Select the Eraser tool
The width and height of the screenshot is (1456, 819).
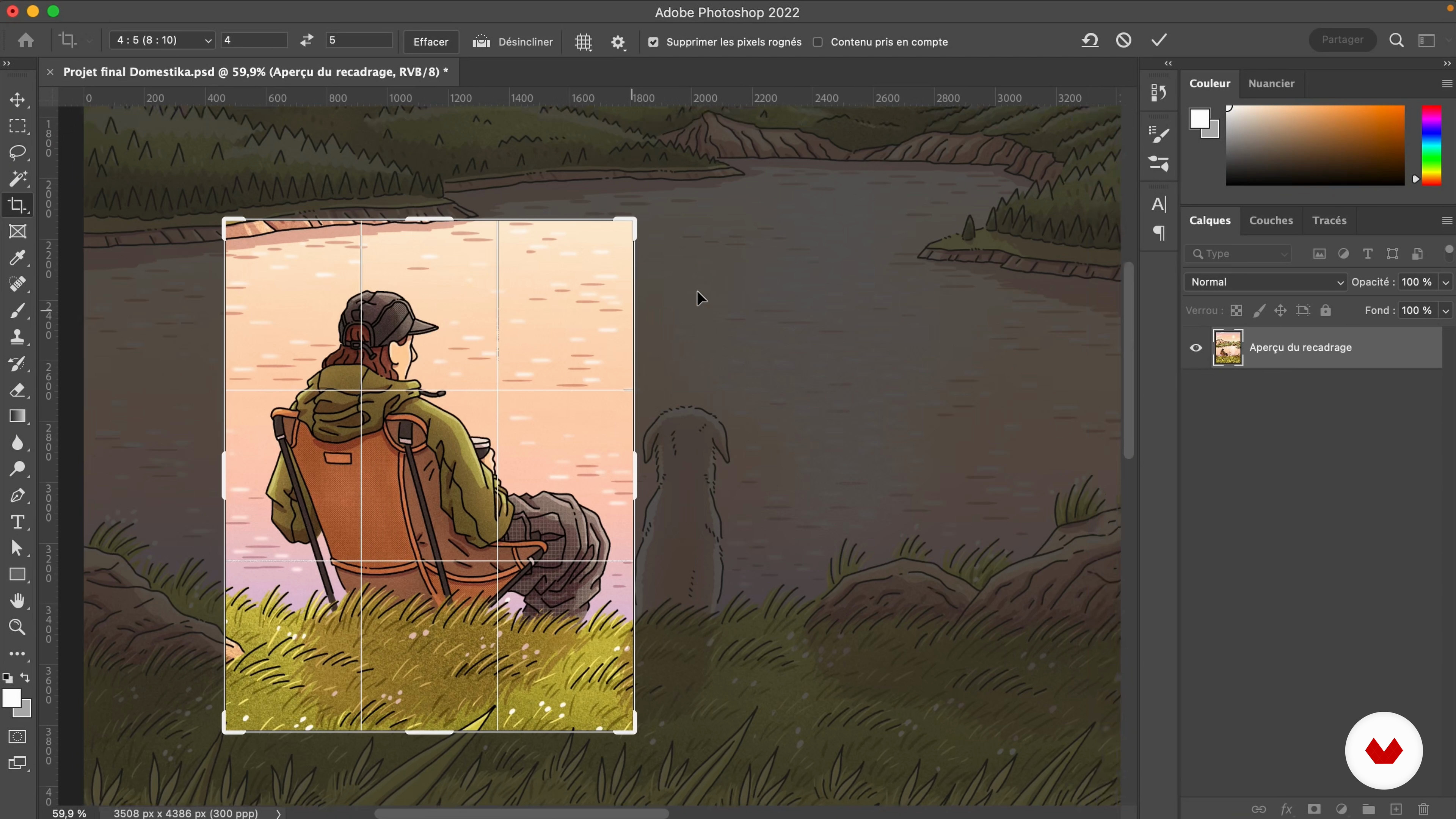(x=17, y=390)
